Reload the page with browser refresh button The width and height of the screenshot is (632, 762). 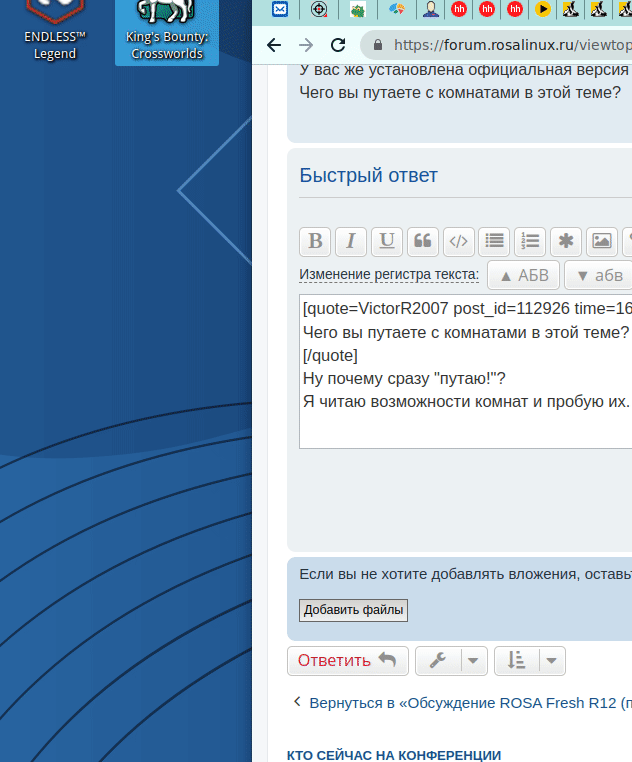point(338,45)
